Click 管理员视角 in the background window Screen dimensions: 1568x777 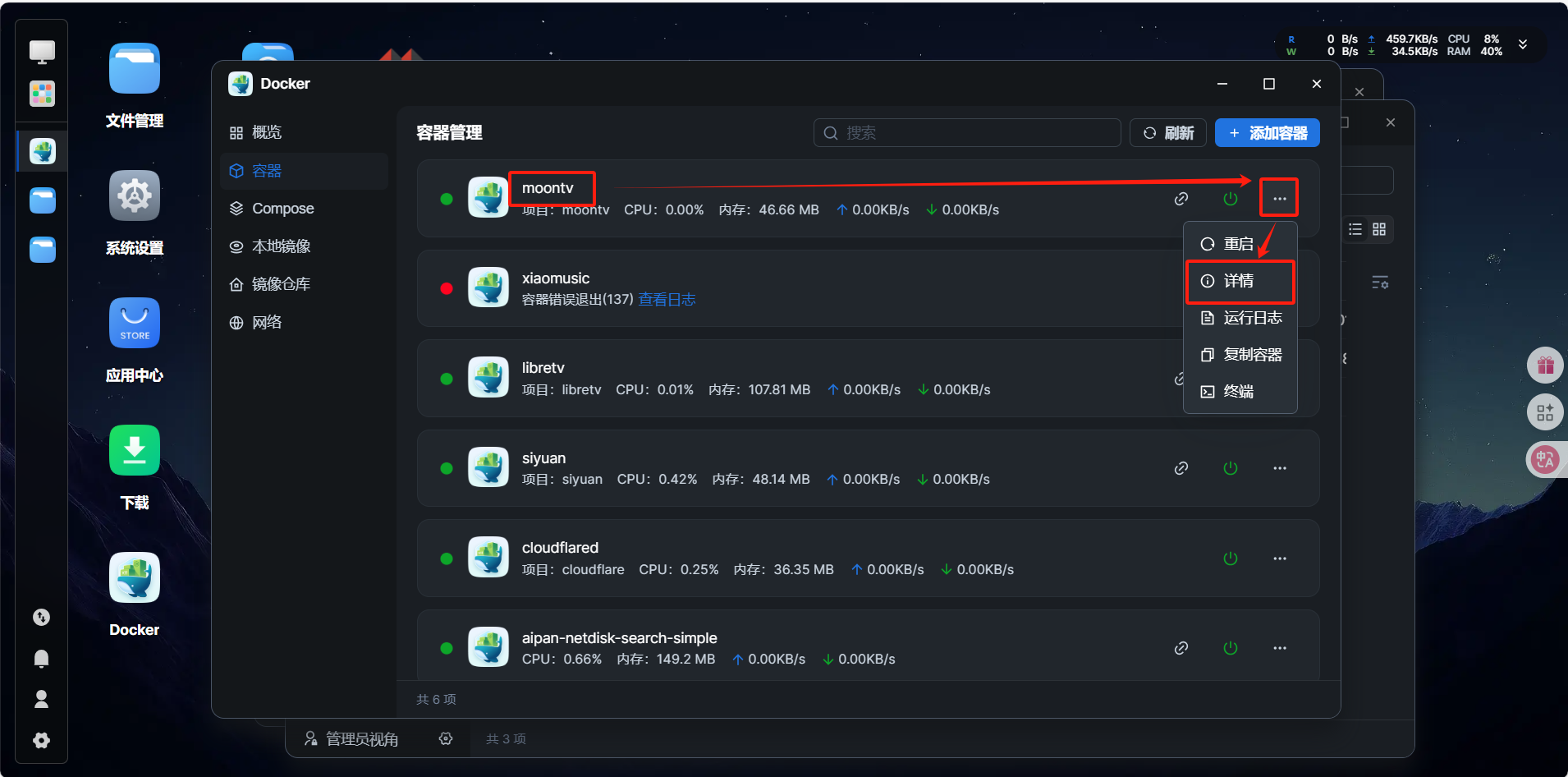(351, 739)
